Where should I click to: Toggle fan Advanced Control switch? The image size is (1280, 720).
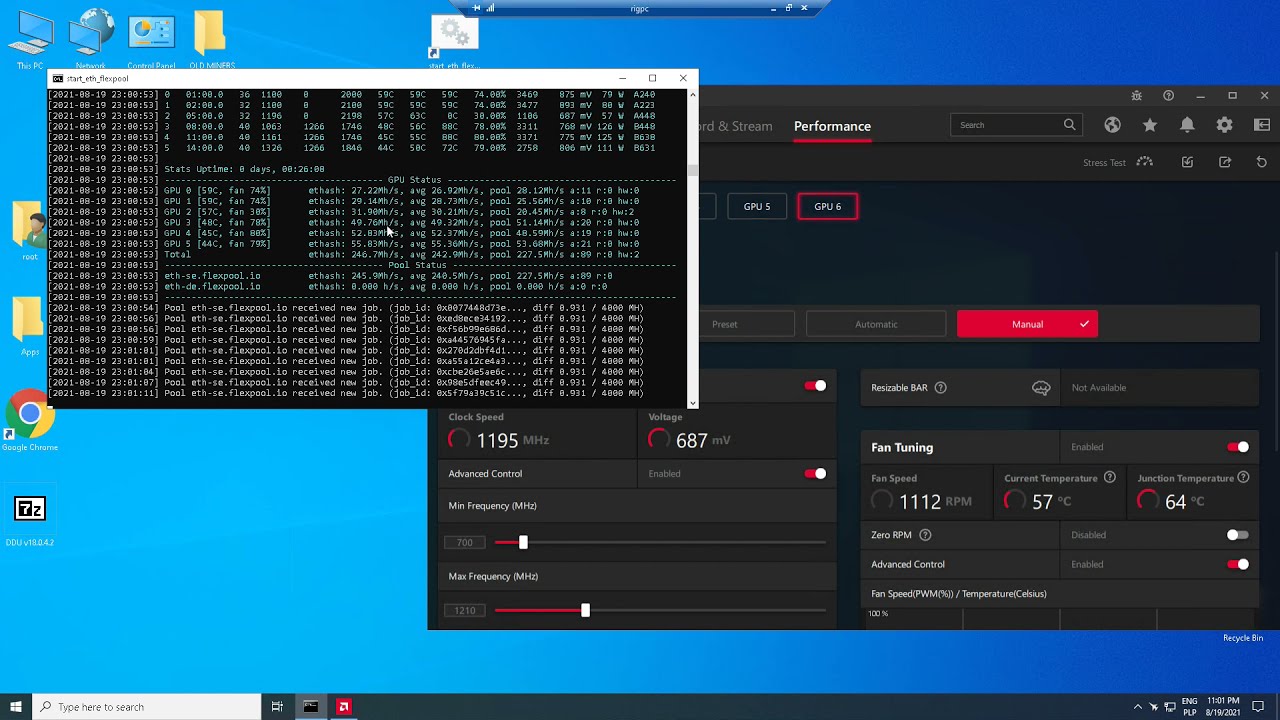pos(1238,564)
